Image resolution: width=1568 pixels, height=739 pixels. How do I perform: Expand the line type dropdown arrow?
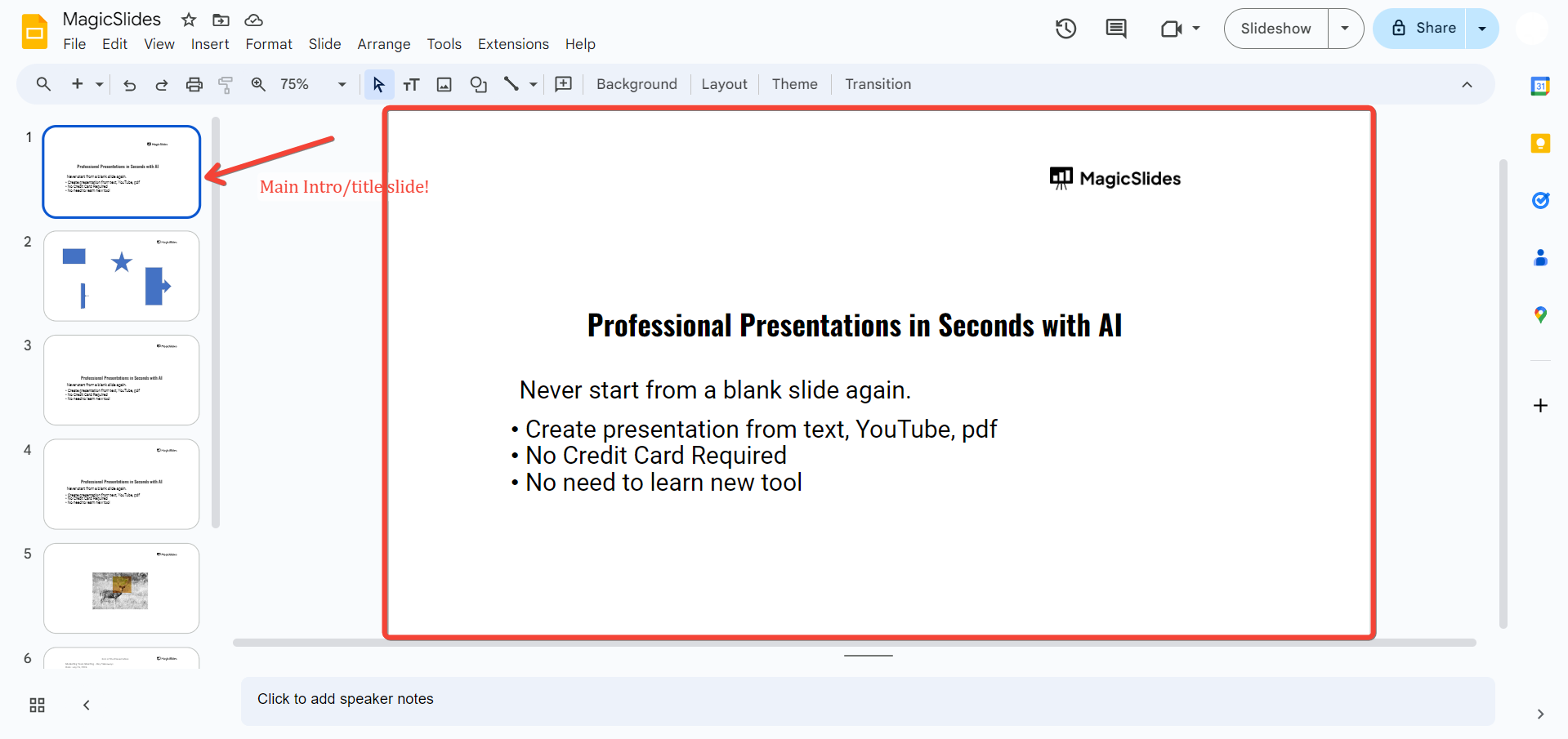point(534,84)
